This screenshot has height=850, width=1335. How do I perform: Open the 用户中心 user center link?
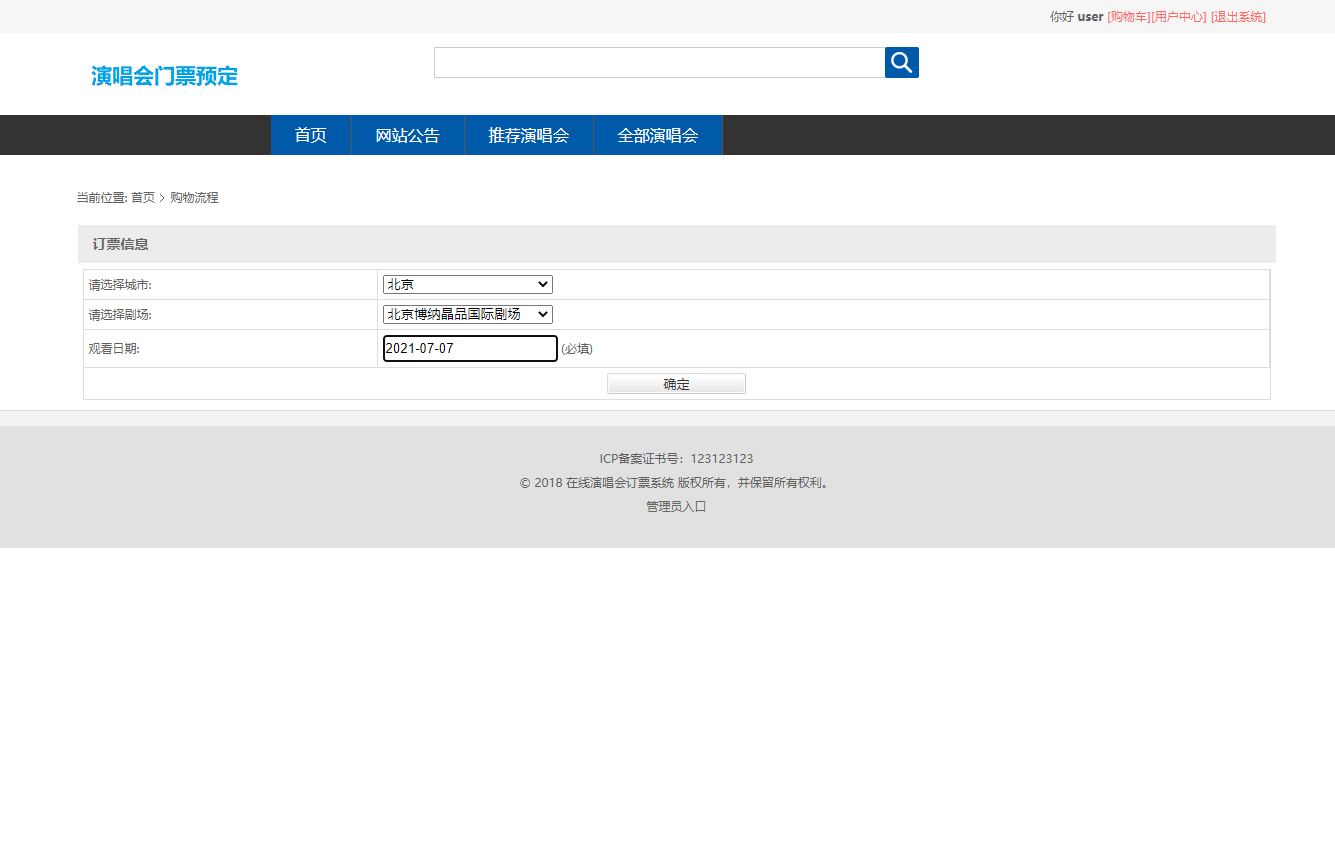point(1179,17)
